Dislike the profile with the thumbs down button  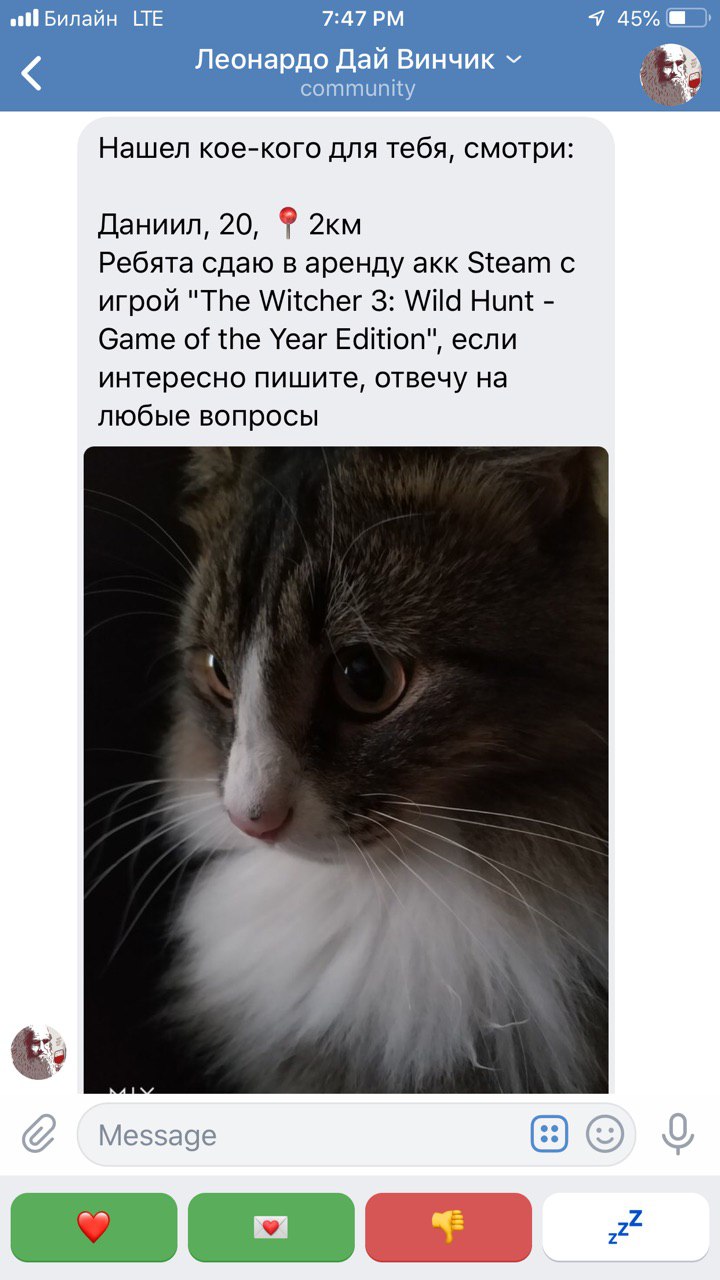tap(448, 1226)
